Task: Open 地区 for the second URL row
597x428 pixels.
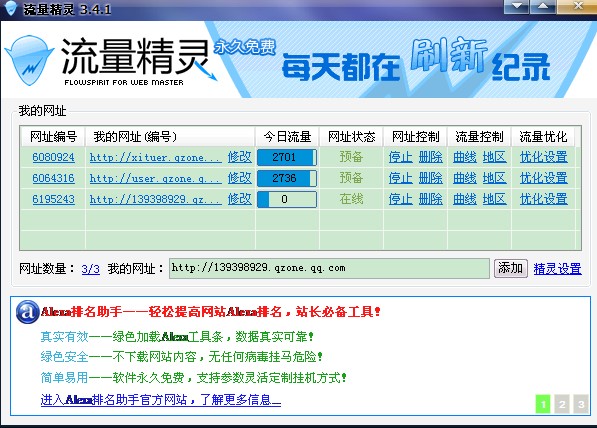Action: point(494,178)
